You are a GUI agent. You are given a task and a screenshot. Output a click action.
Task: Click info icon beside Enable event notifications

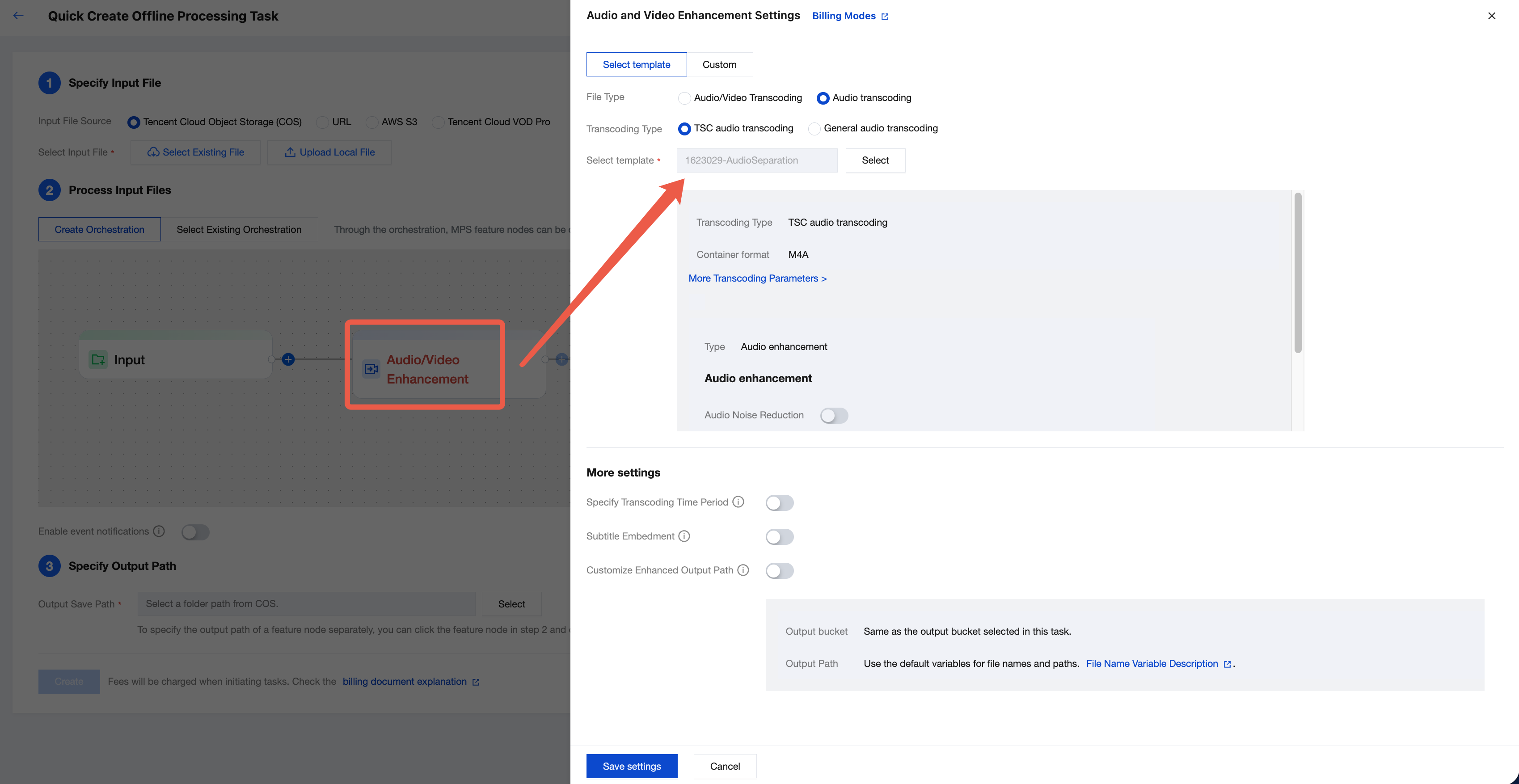coord(159,531)
